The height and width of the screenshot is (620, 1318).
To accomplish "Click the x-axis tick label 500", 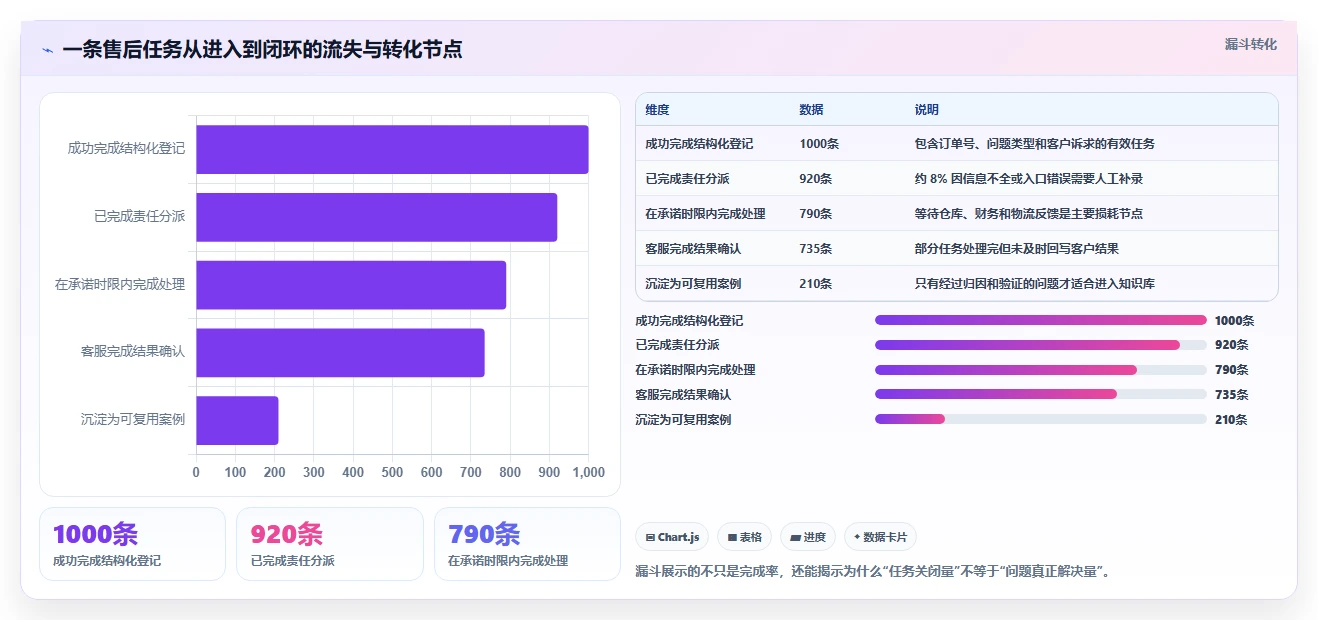I will (x=392, y=472).
